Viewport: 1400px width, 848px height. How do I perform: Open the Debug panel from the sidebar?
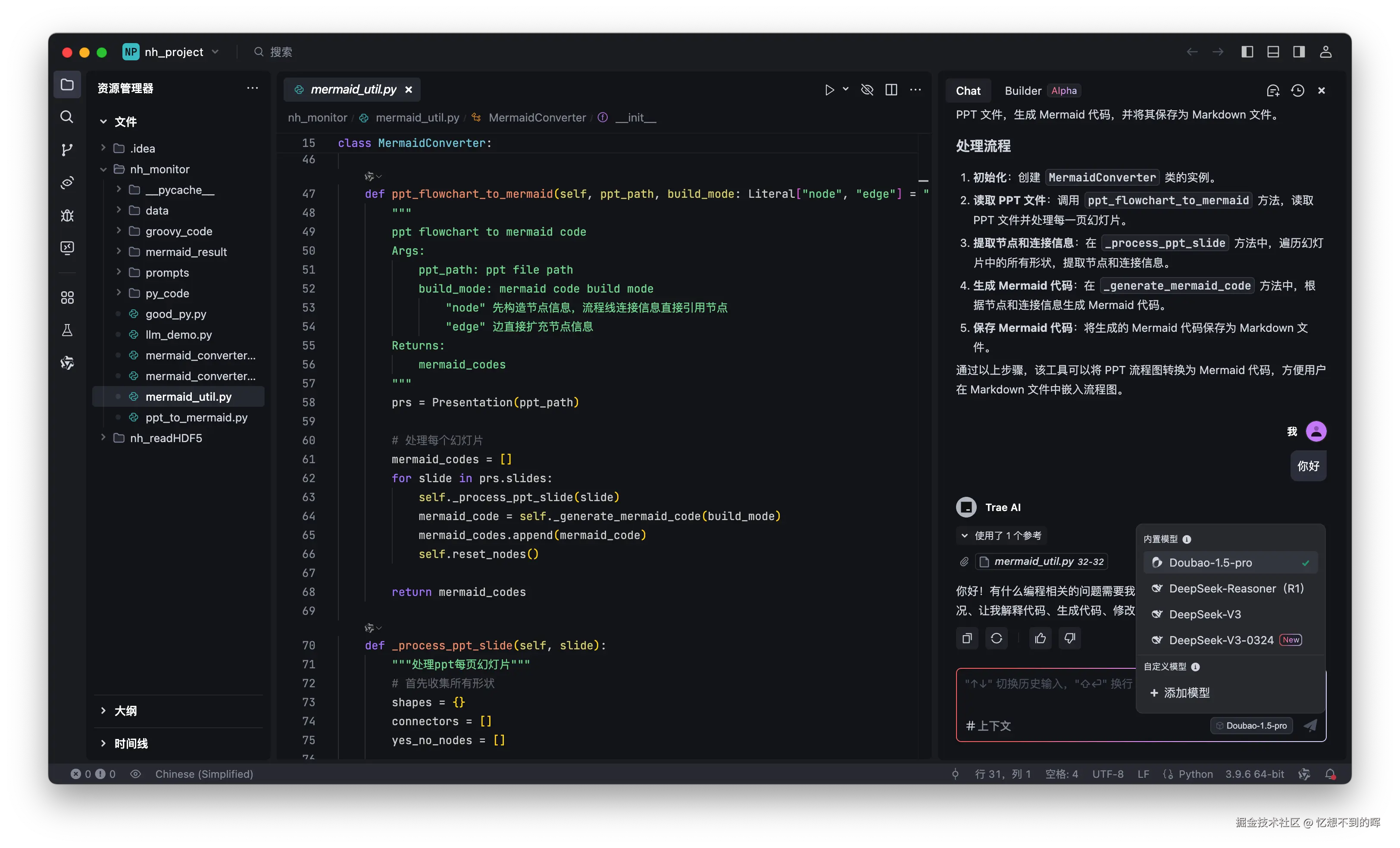[67, 216]
